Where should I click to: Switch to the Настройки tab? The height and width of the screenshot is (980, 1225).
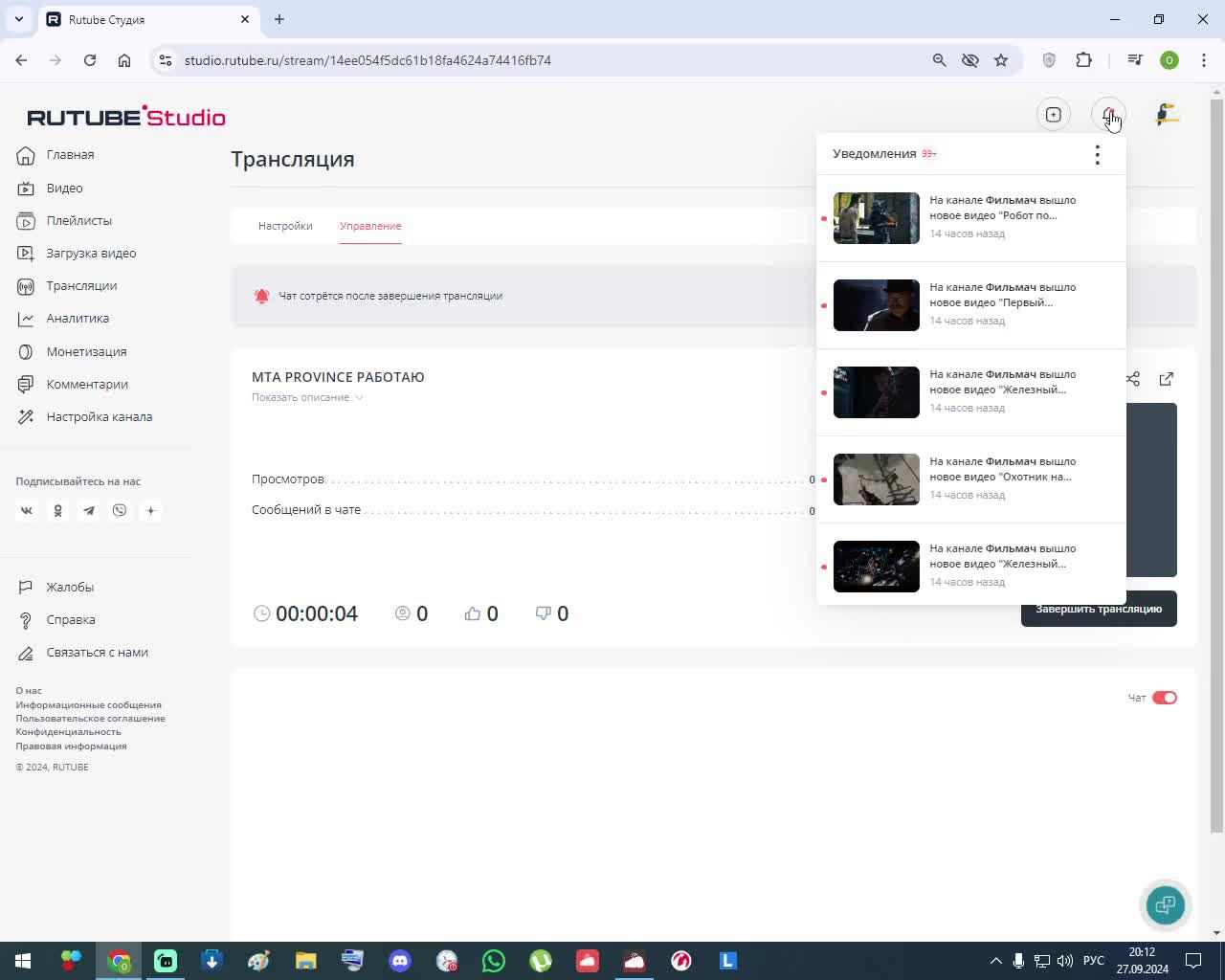(x=285, y=226)
